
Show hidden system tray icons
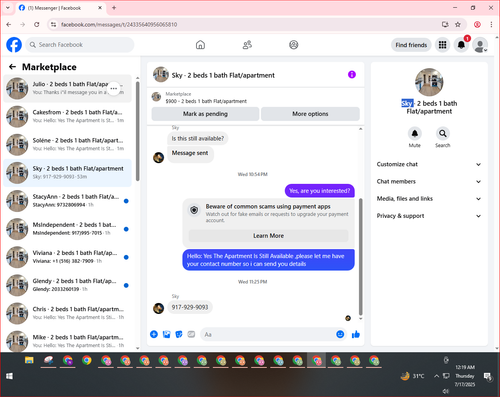click(x=436, y=376)
